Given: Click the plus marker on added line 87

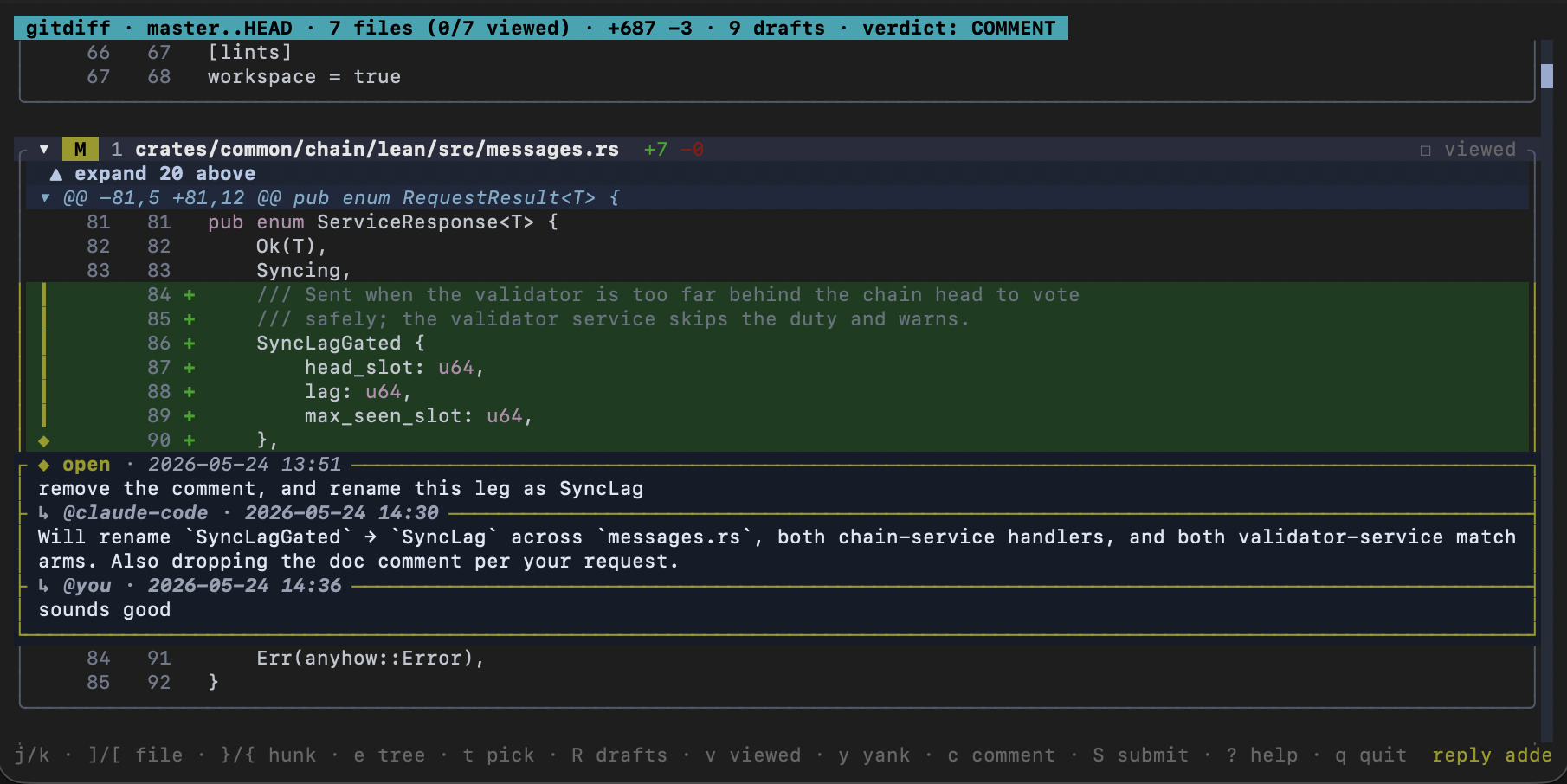Looking at the screenshot, I should 189,368.
